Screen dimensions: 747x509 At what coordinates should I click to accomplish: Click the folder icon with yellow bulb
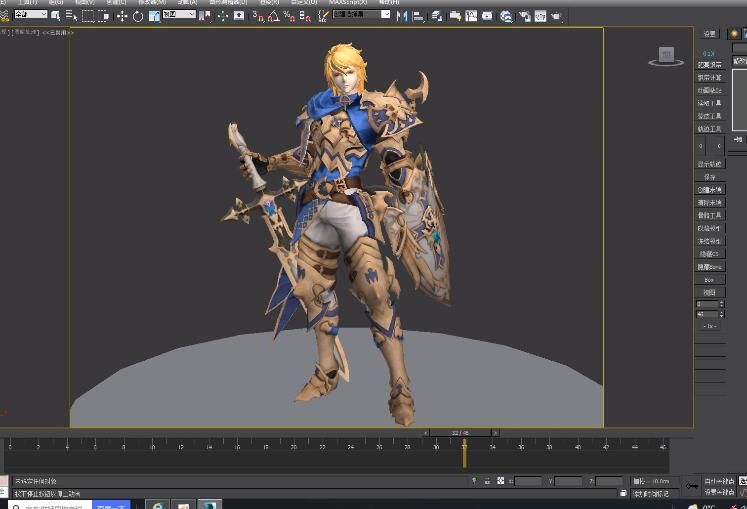[x=455, y=16]
